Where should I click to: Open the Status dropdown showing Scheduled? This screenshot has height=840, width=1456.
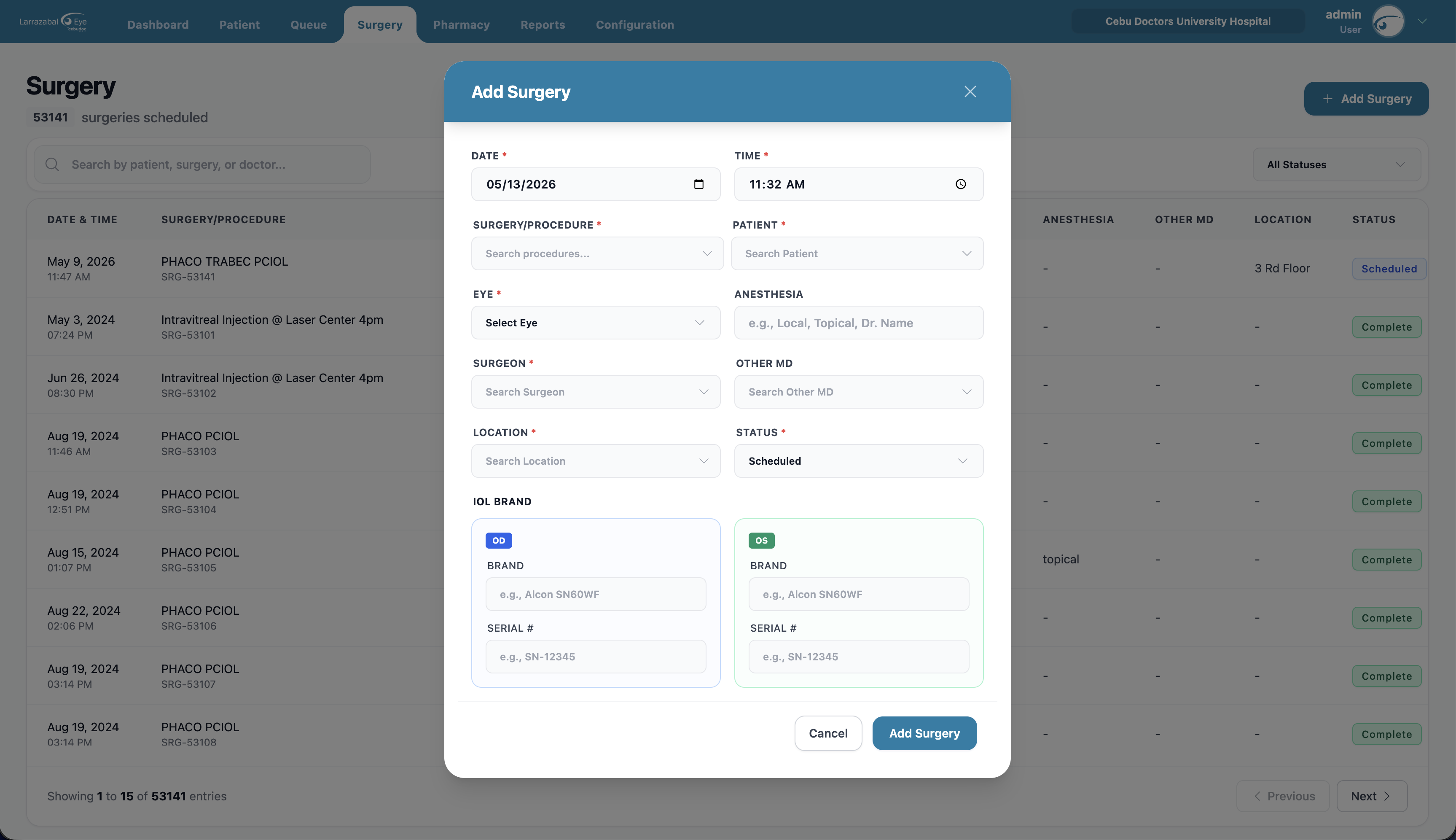point(859,461)
